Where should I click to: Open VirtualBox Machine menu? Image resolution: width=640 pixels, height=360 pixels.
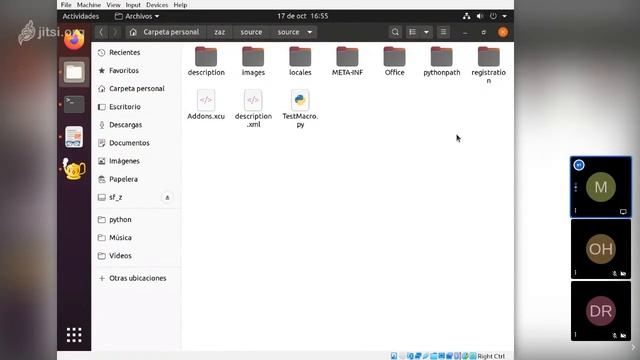point(89,5)
